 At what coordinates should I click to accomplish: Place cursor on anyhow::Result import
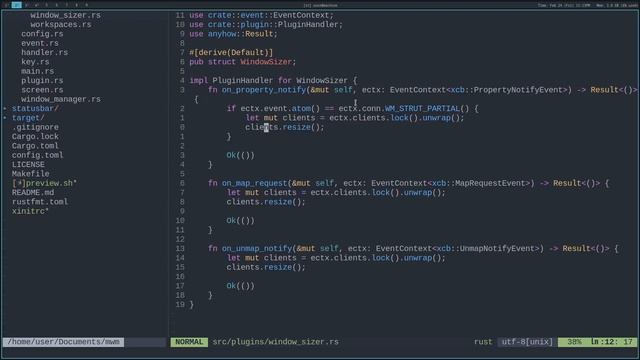click(x=242, y=34)
